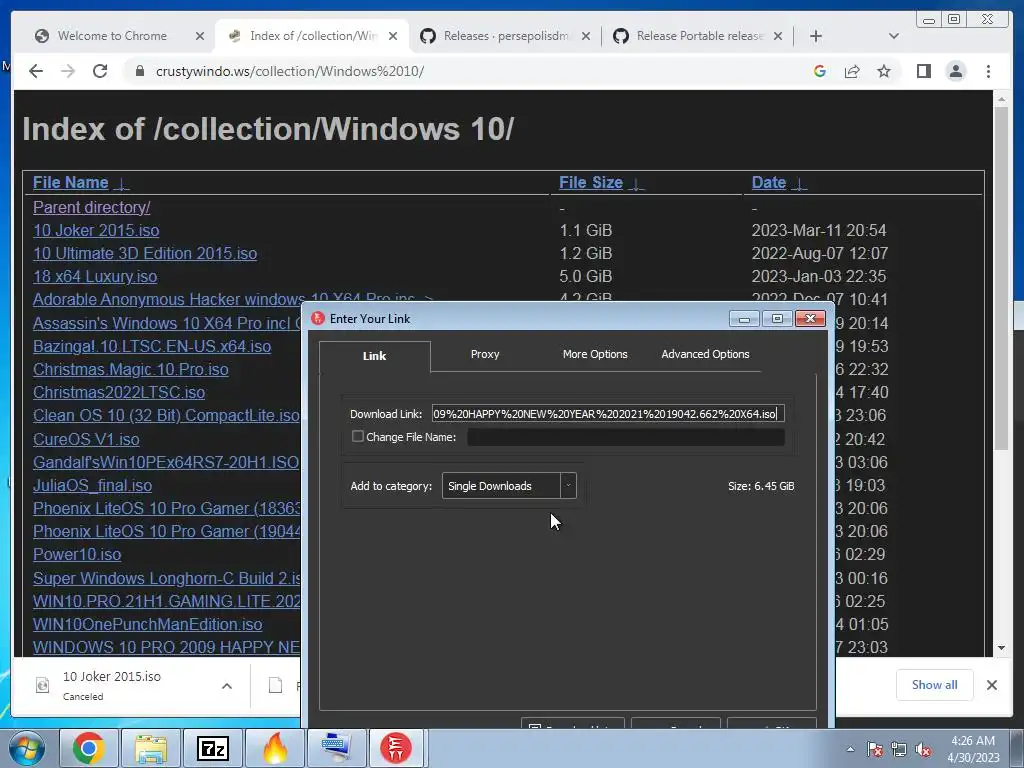This screenshot has height=768, width=1024.
Task: Open Bazinga!.10.LTSC.EN-US.x64.iso link
Action: point(152,346)
